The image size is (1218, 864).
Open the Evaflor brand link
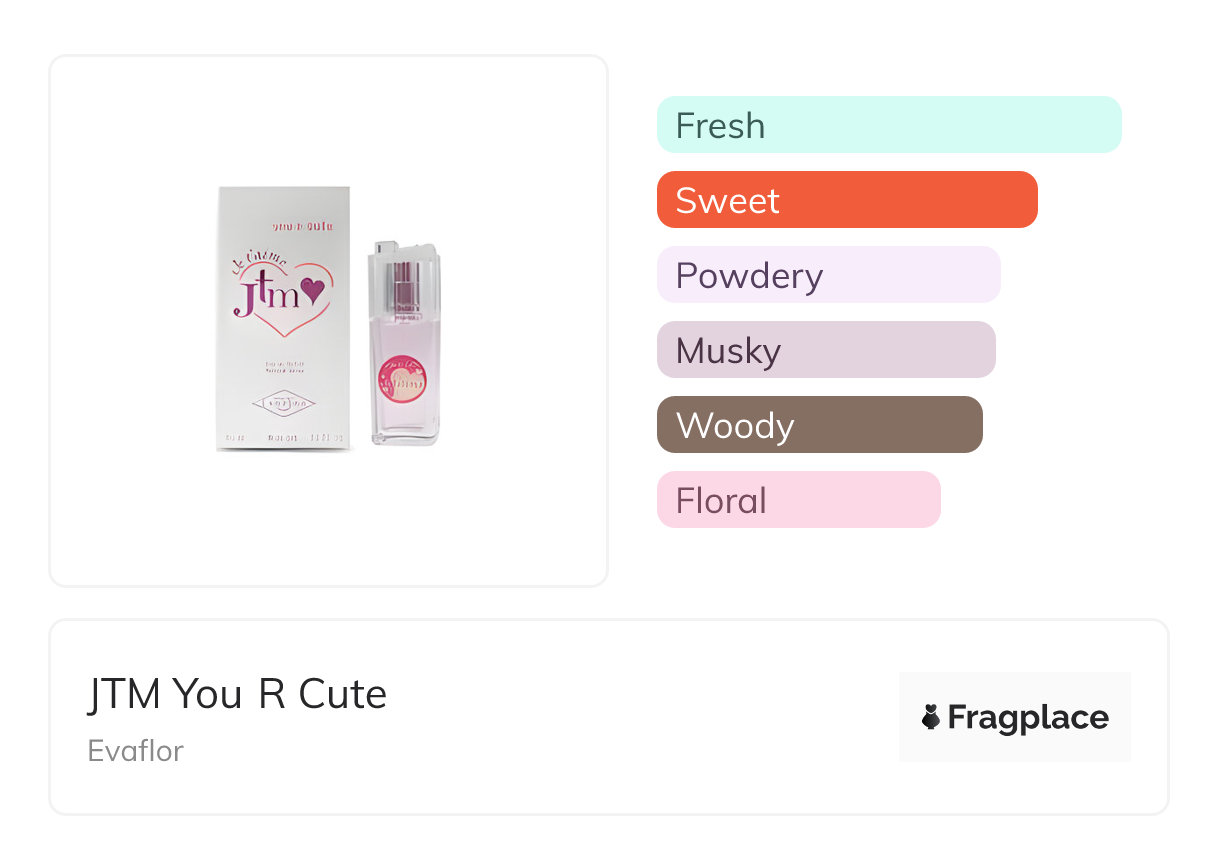pos(136,750)
